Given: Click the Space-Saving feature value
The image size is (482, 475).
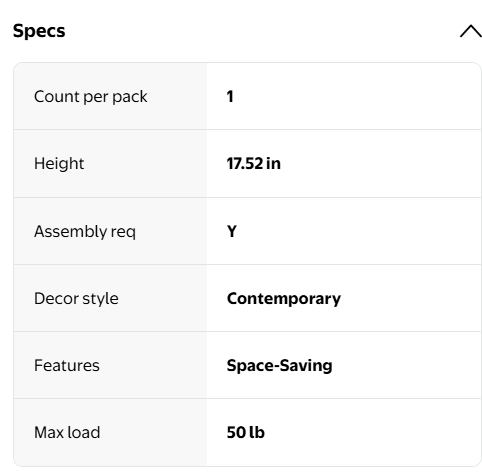Looking at the screenshot, I should pos(279,365).
